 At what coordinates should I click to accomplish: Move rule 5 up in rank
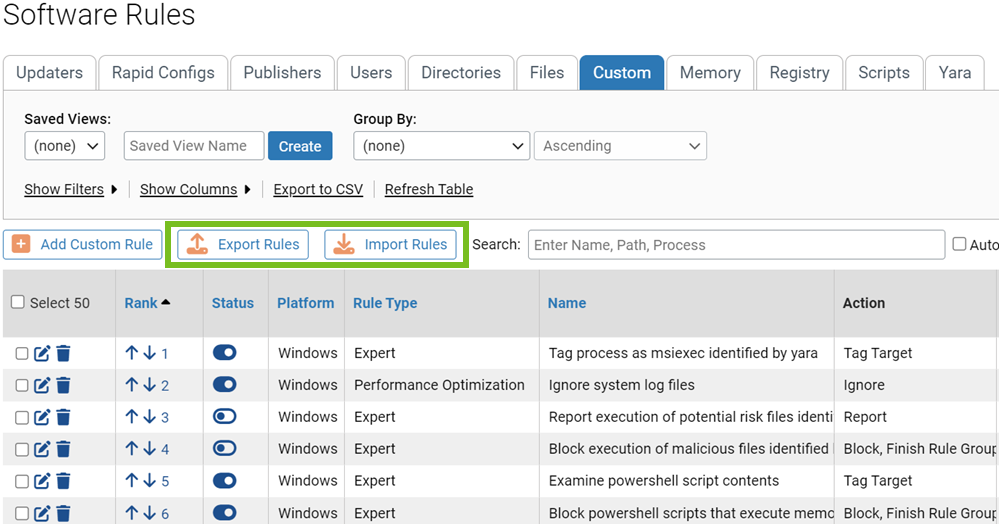coord(132,480)
